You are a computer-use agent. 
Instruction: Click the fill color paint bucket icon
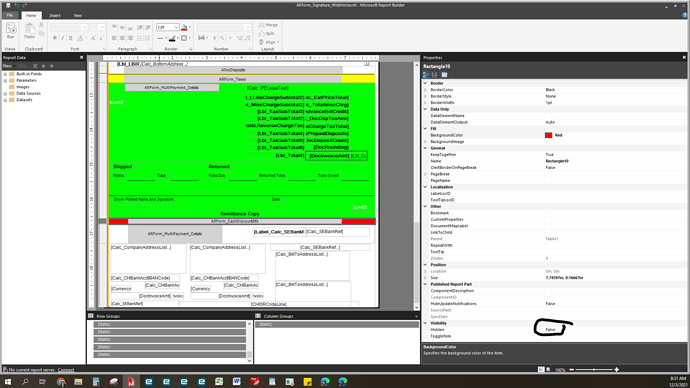pos(184,27)
